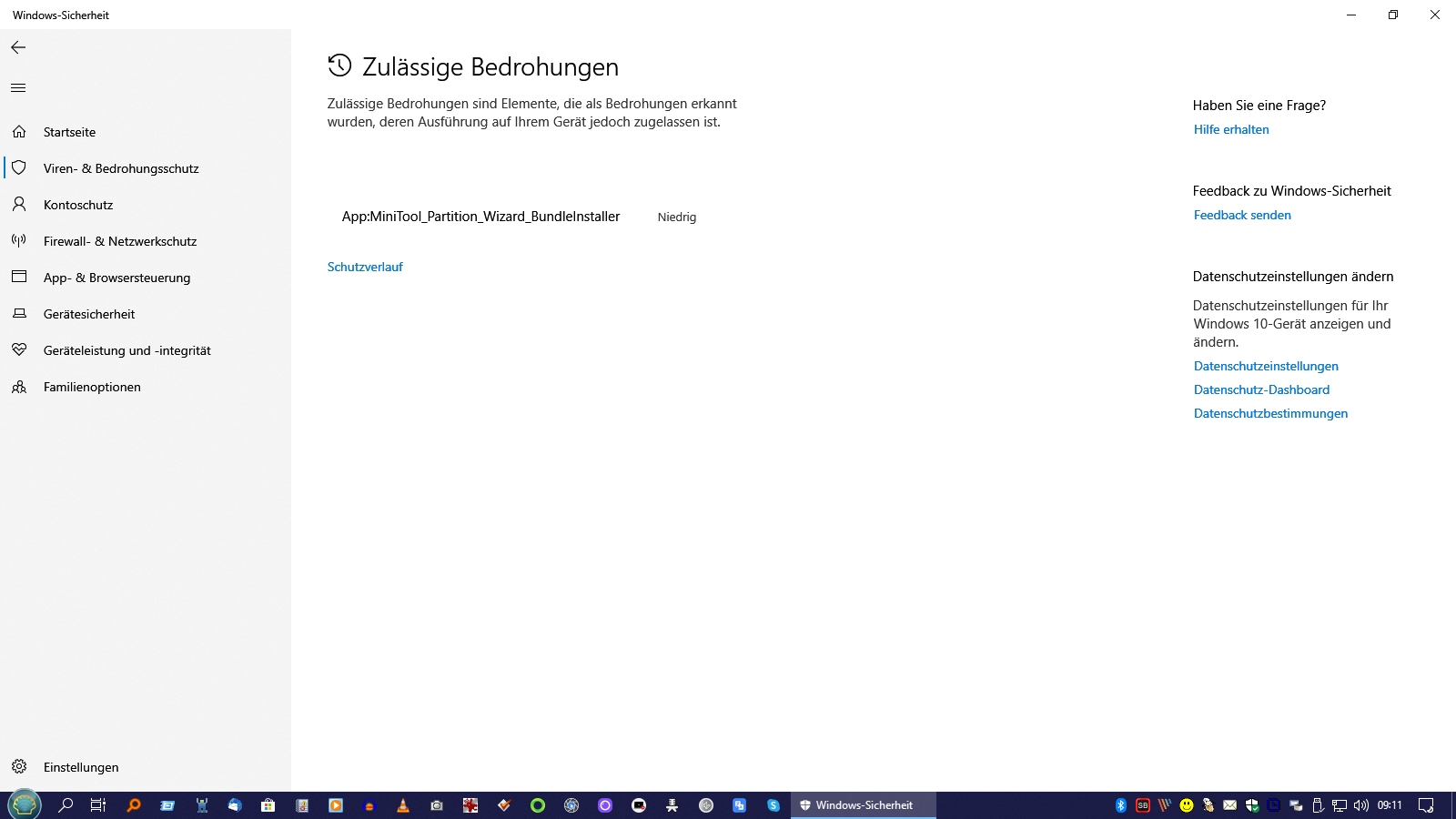Open the Datenschutzbestimmungen link

tap(1270, 413)
